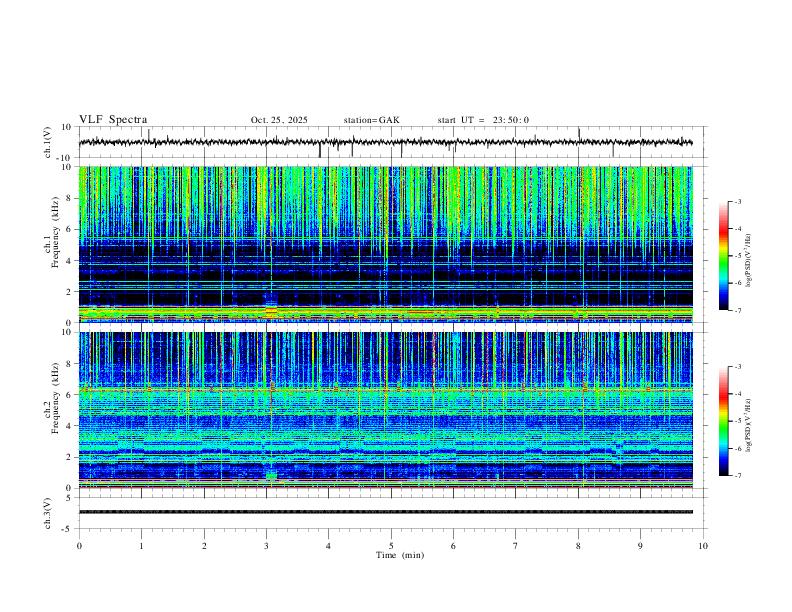Click the "-7" tick on lower color bar
The height and width of the screenshot is (612, 792).
point(738,475)
